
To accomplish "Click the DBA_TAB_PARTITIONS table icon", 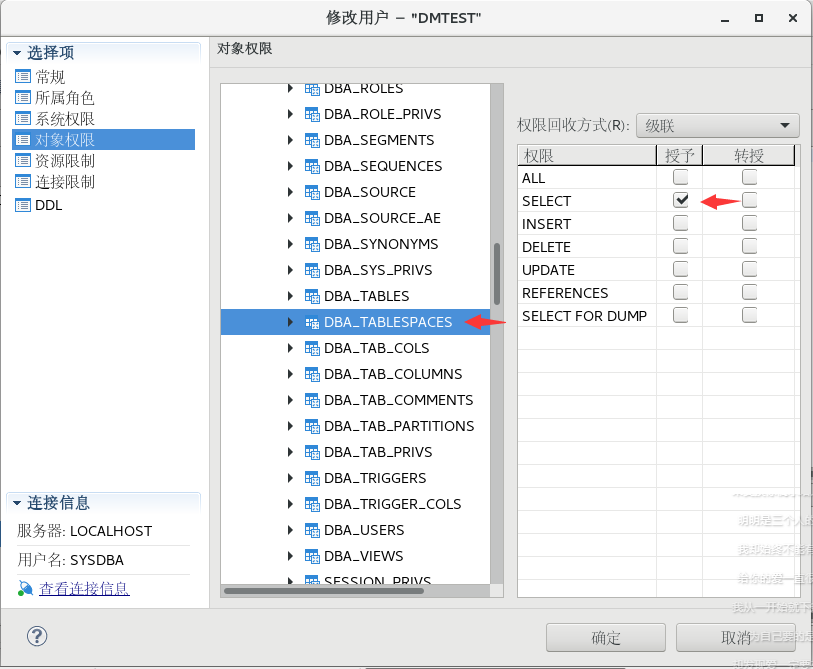I will click(312, 426).
